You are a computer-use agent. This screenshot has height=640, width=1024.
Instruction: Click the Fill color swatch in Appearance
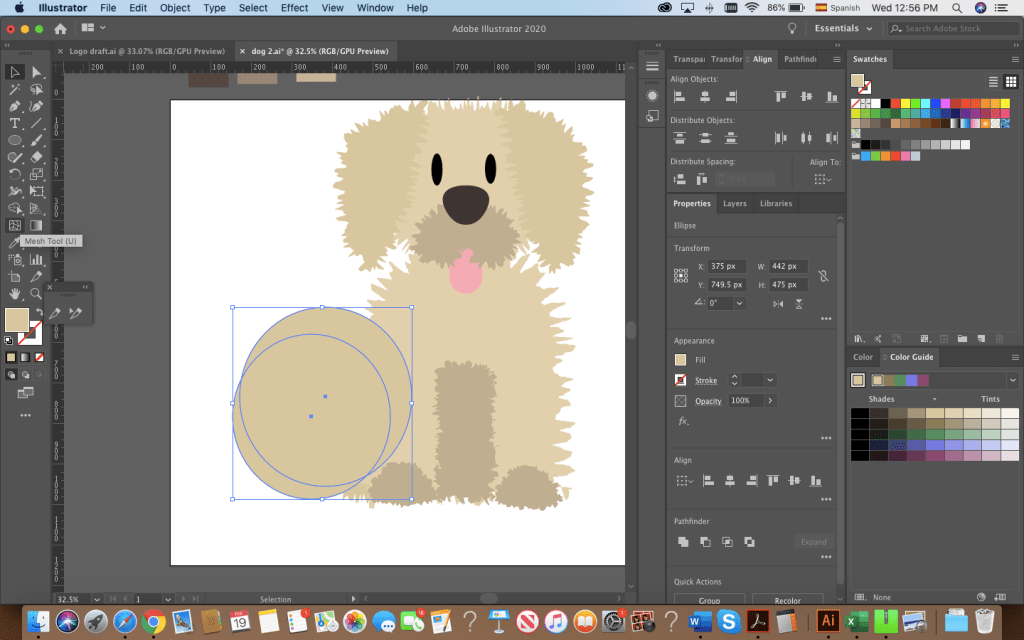pos(681,360)
